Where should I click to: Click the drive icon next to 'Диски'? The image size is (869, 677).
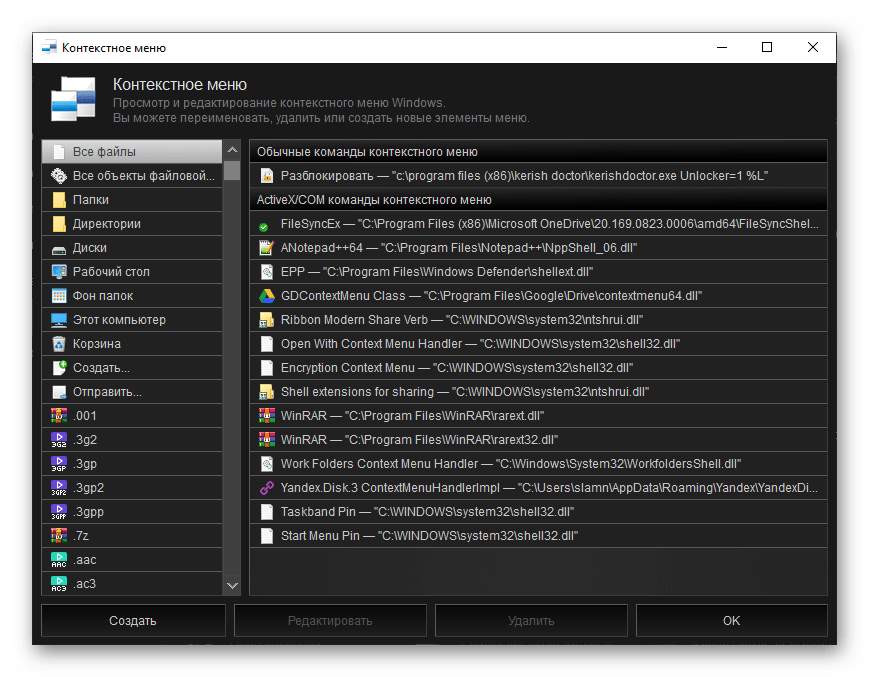tap(59, 249)
